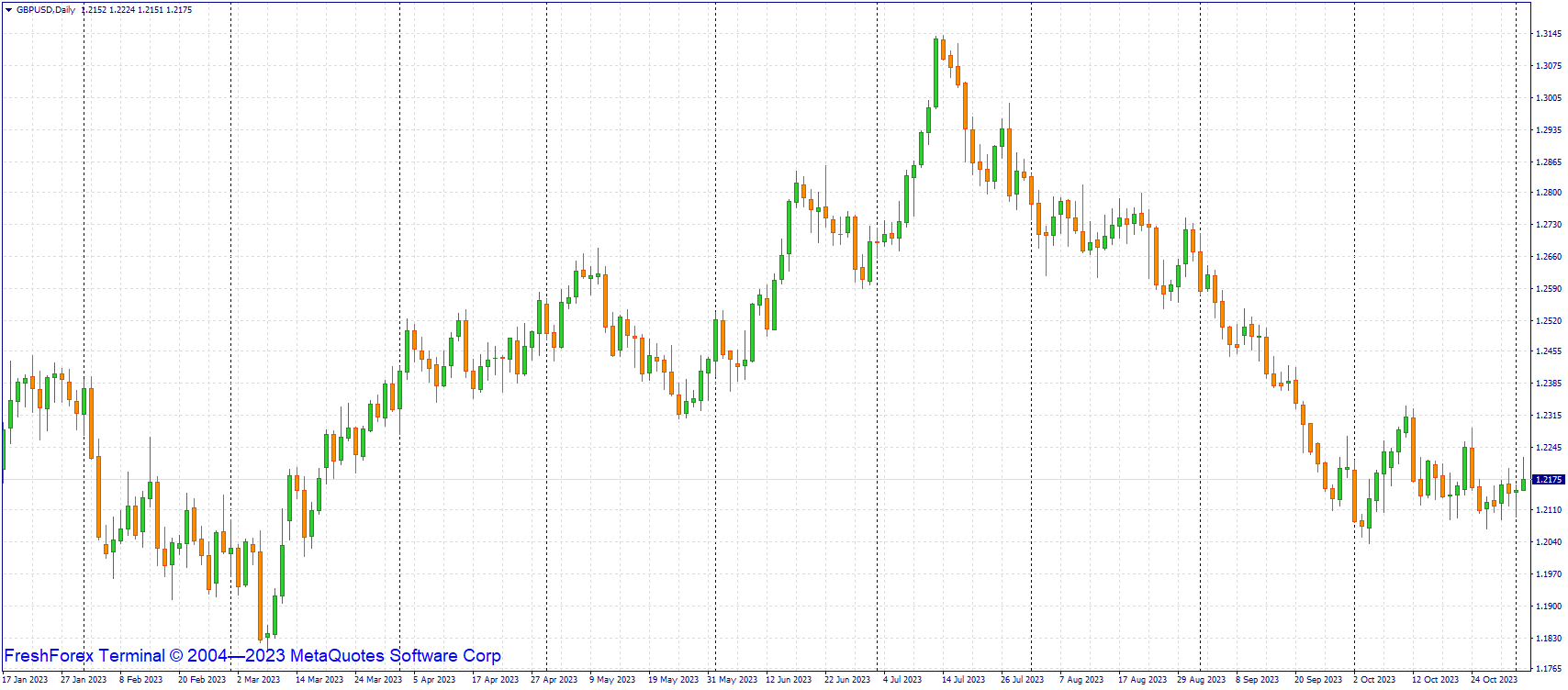Image resolution: width=1568 pixels, height=690 pixels.
Task: Click the 24 Oct 2023 date label
Action: 1494,680
